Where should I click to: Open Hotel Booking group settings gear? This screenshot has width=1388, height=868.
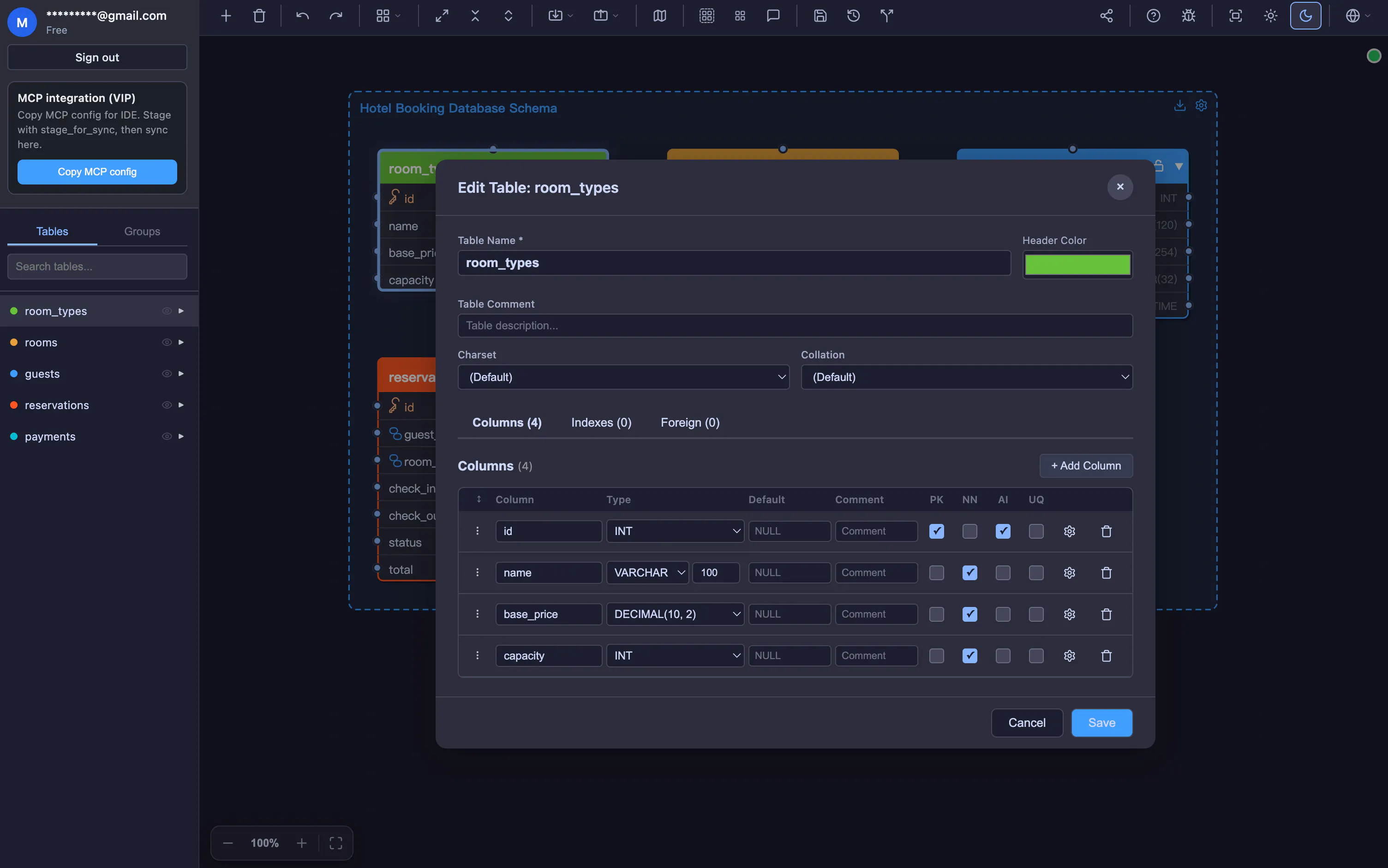pyautogui.click(x=1202, y=106)
